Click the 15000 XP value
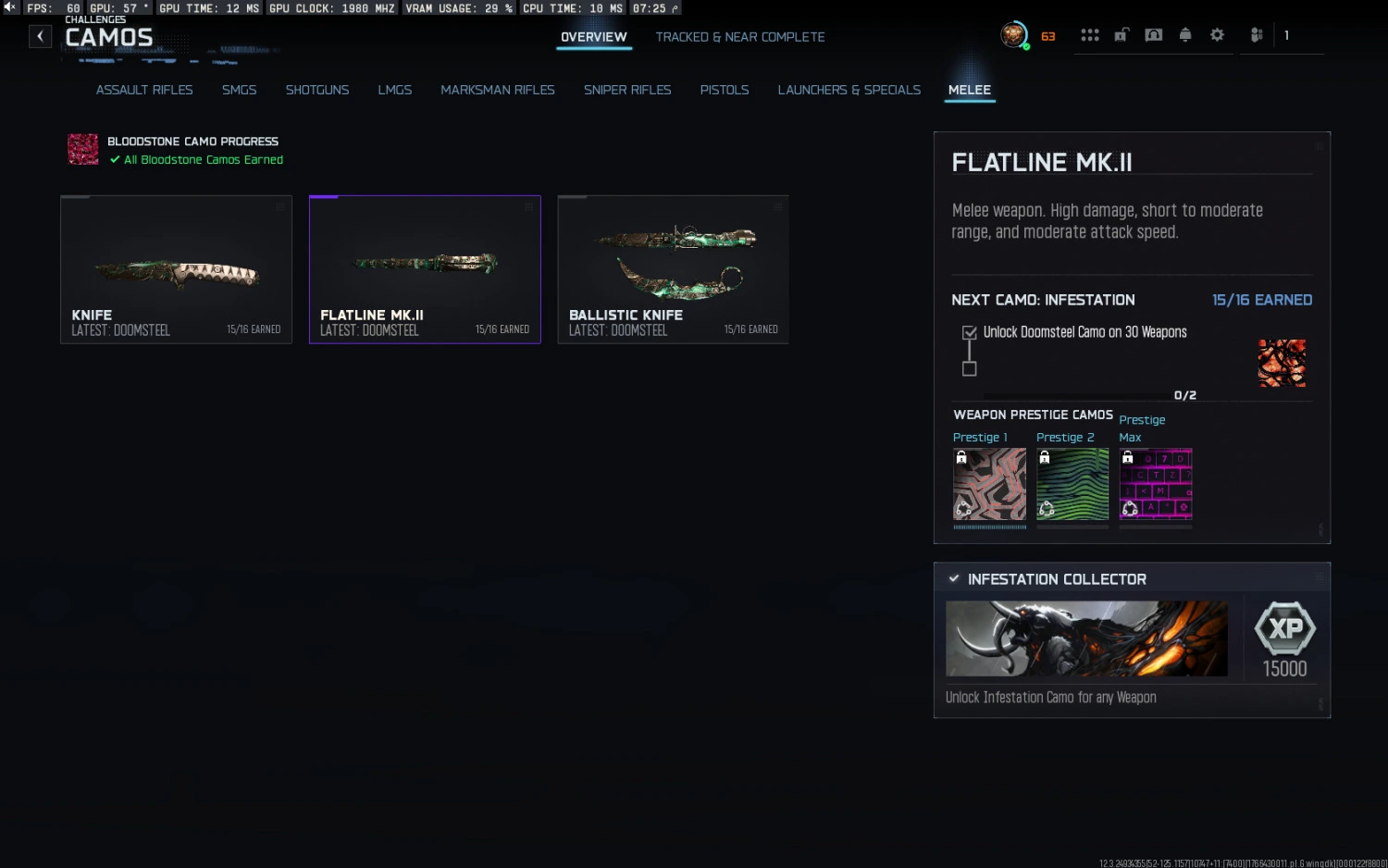Screen dimensions: 1388x868 tap(1285, 668)
